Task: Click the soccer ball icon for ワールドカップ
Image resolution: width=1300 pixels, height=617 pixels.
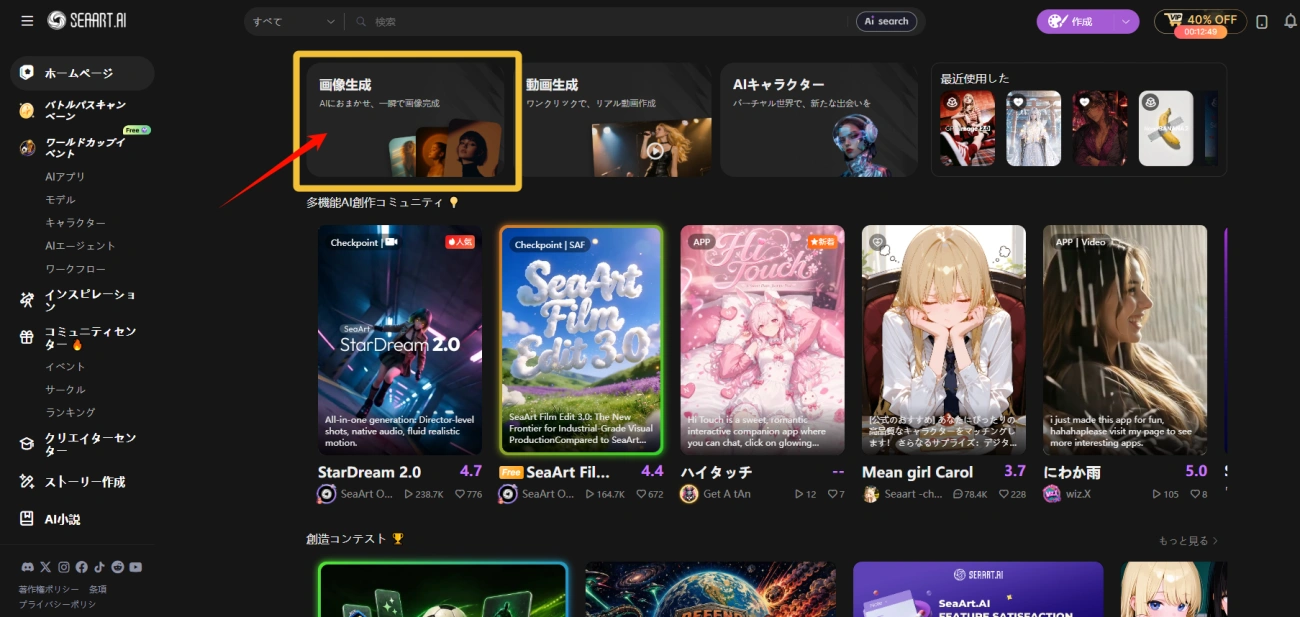Action: (x=27, y=148)
